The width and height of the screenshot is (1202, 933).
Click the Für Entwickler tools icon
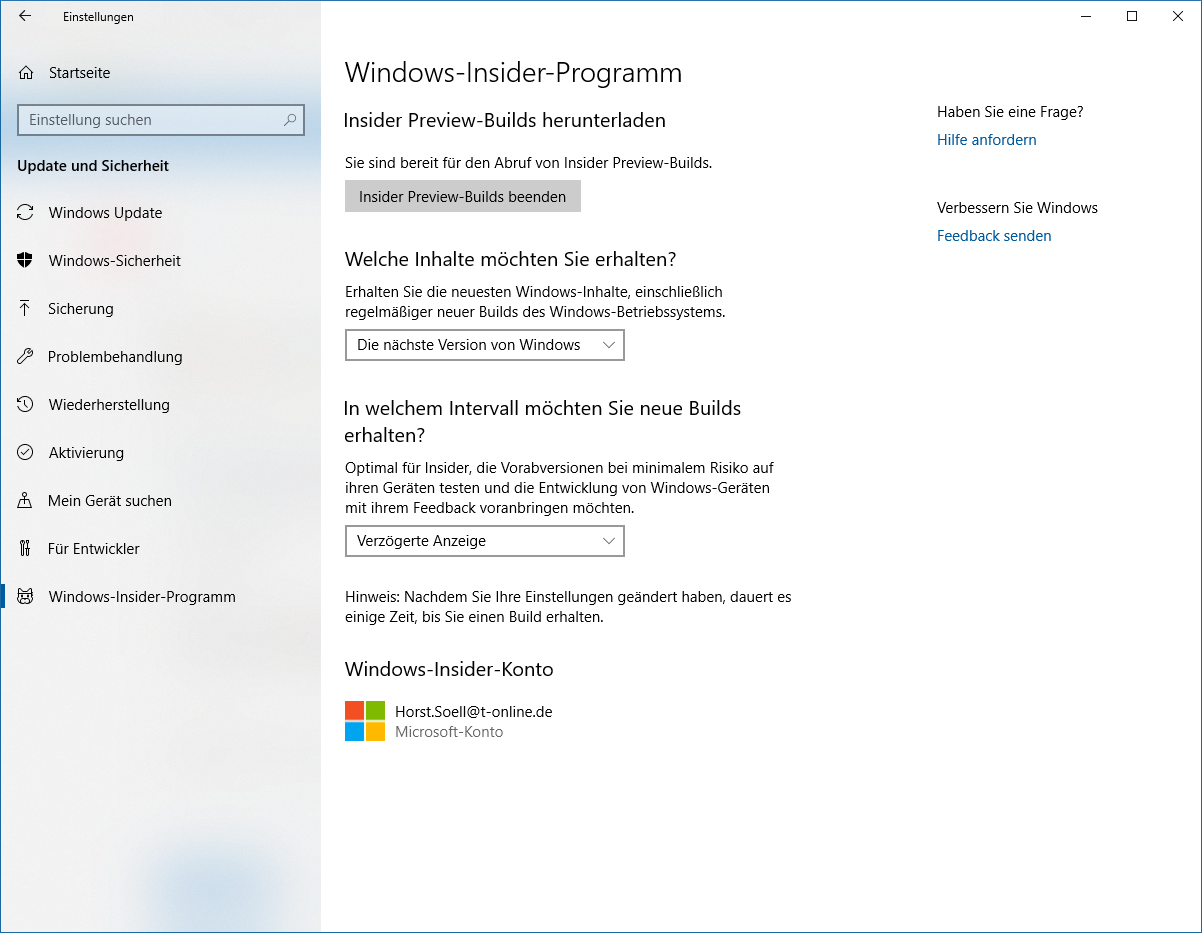click(x=26, y=549)
